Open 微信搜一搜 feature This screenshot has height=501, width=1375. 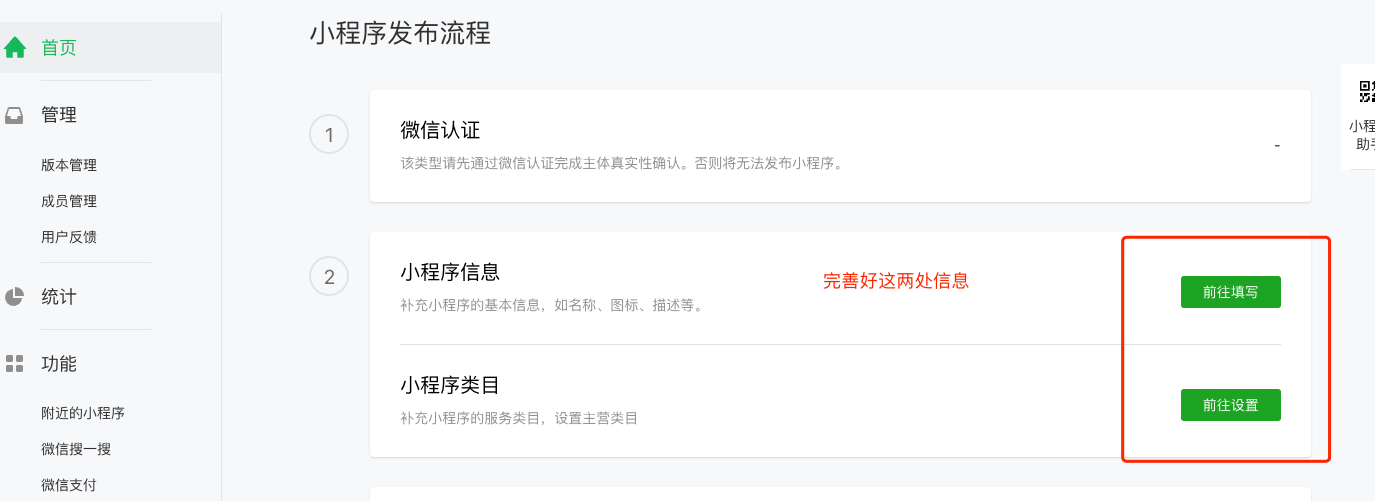point(76,449)
